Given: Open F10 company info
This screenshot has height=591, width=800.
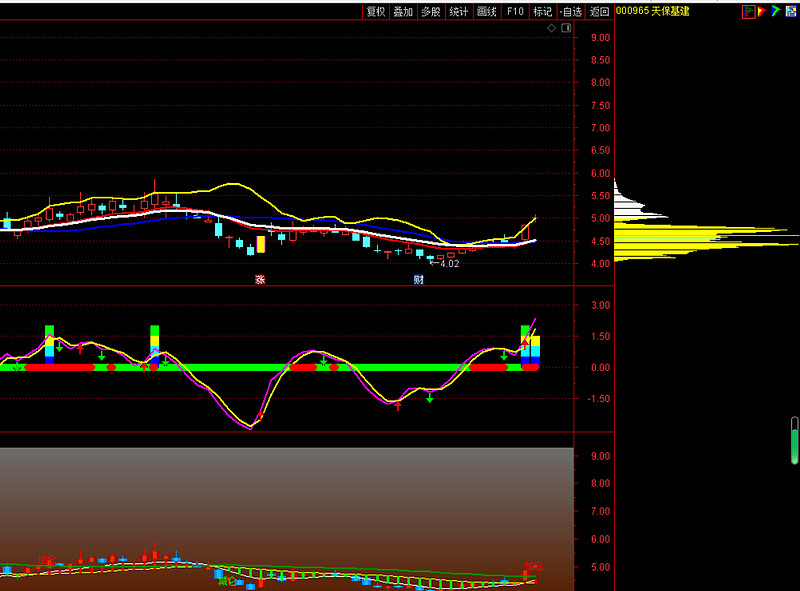Looking at the screenshot, I should coord(515,12).
